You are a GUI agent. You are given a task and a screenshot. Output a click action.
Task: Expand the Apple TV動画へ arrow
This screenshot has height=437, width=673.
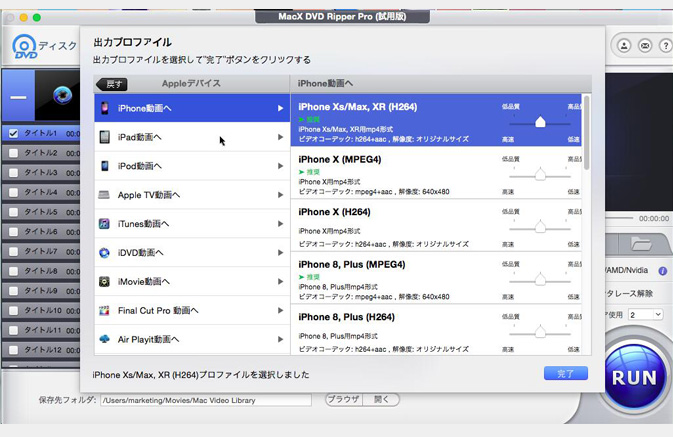coord(280,195)
